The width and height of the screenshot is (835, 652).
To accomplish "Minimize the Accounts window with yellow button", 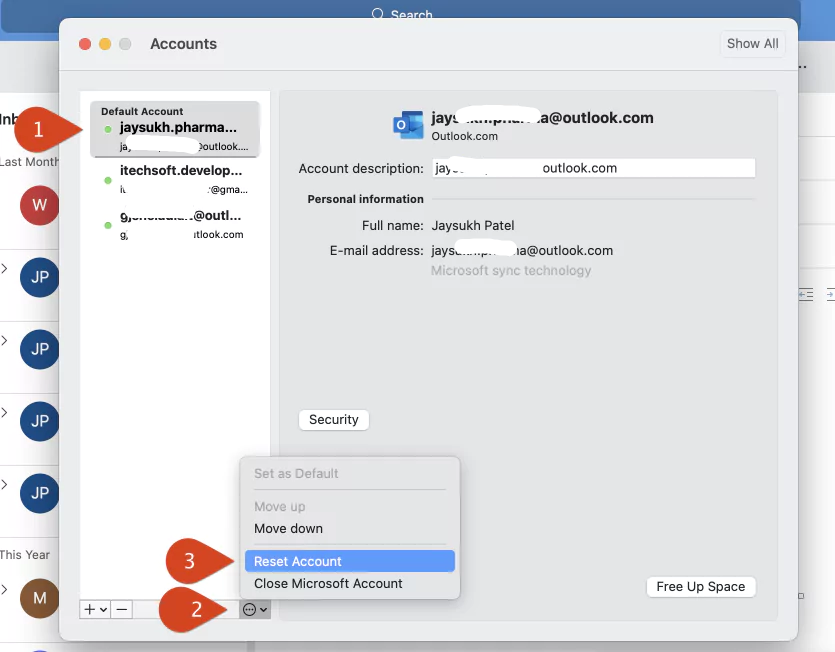I will (x=105, y=44).
